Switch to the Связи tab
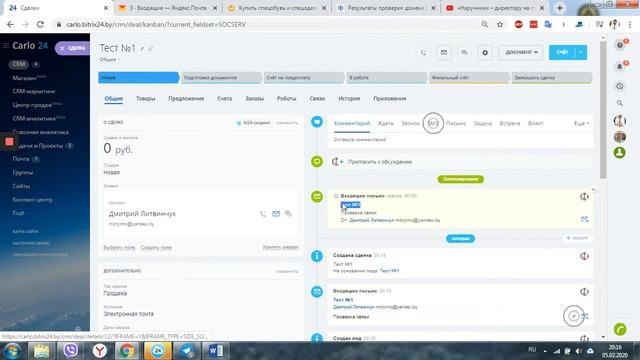The image size is (640, 360). [x=317, y=99]
